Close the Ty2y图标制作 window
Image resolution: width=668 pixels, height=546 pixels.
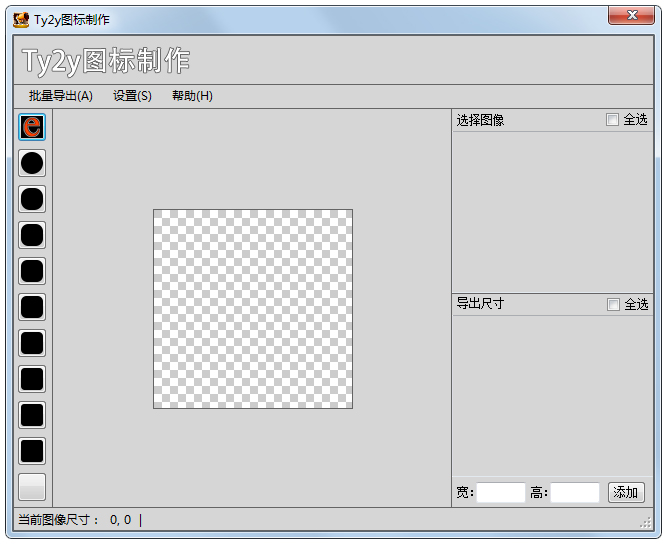click(x=632, y=15)
